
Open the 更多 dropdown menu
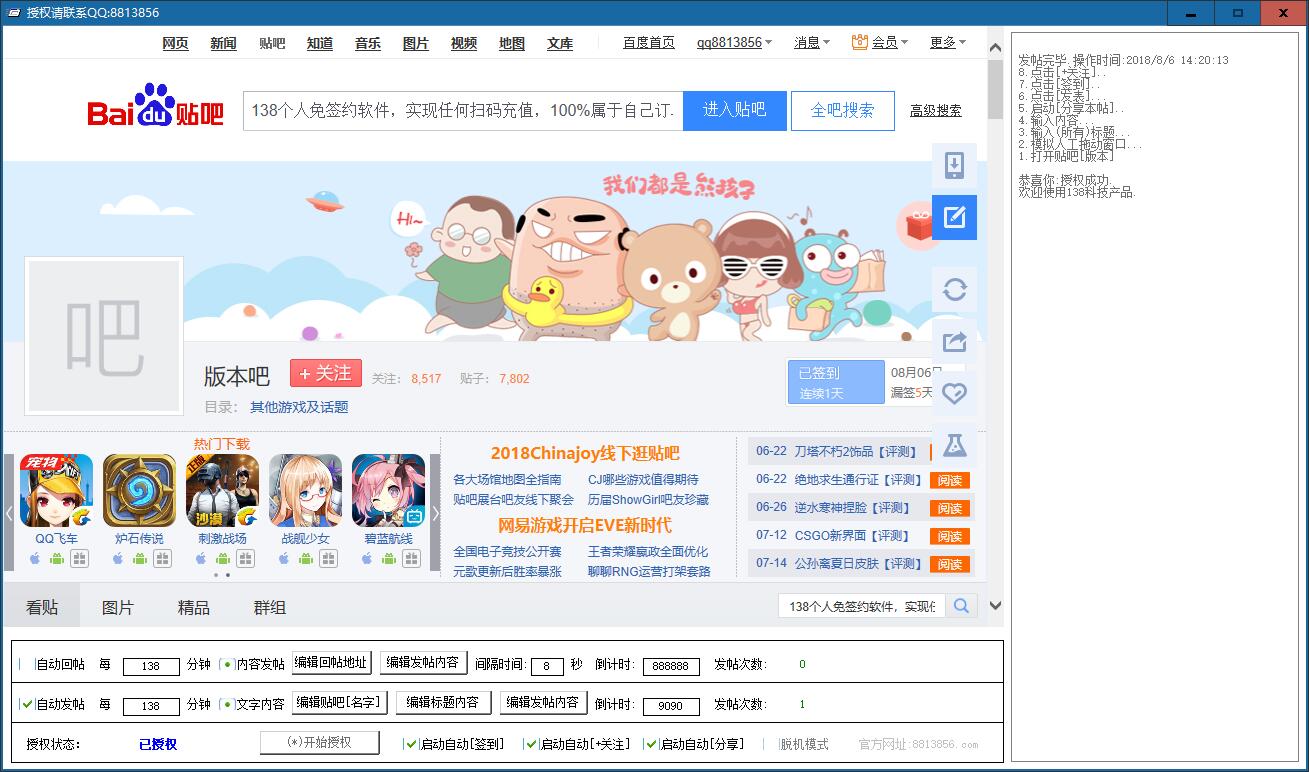(x=948, y=43)
